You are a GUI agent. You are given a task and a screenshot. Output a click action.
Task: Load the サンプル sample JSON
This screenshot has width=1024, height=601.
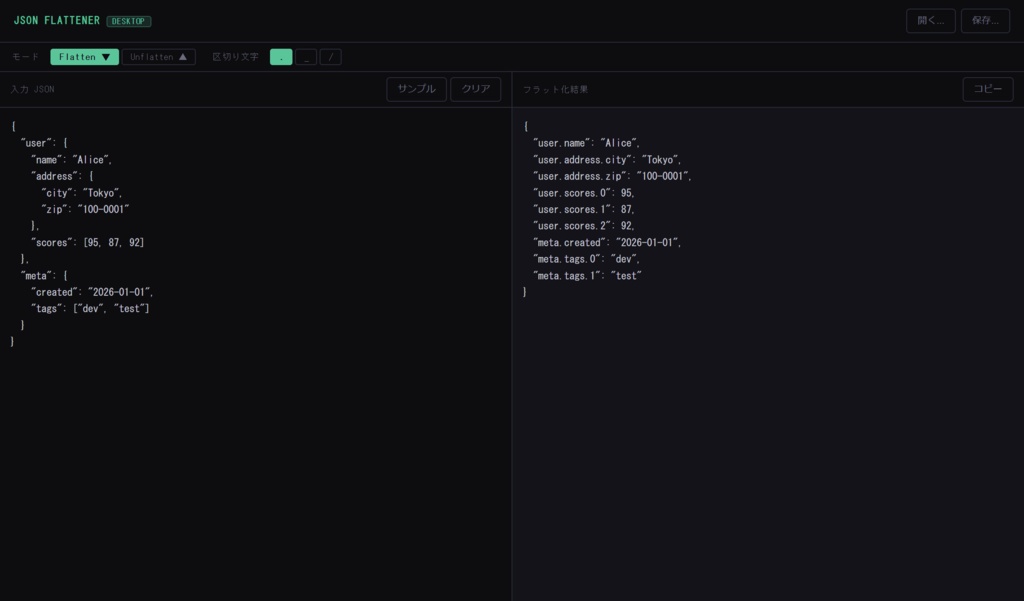coord(417,89)
